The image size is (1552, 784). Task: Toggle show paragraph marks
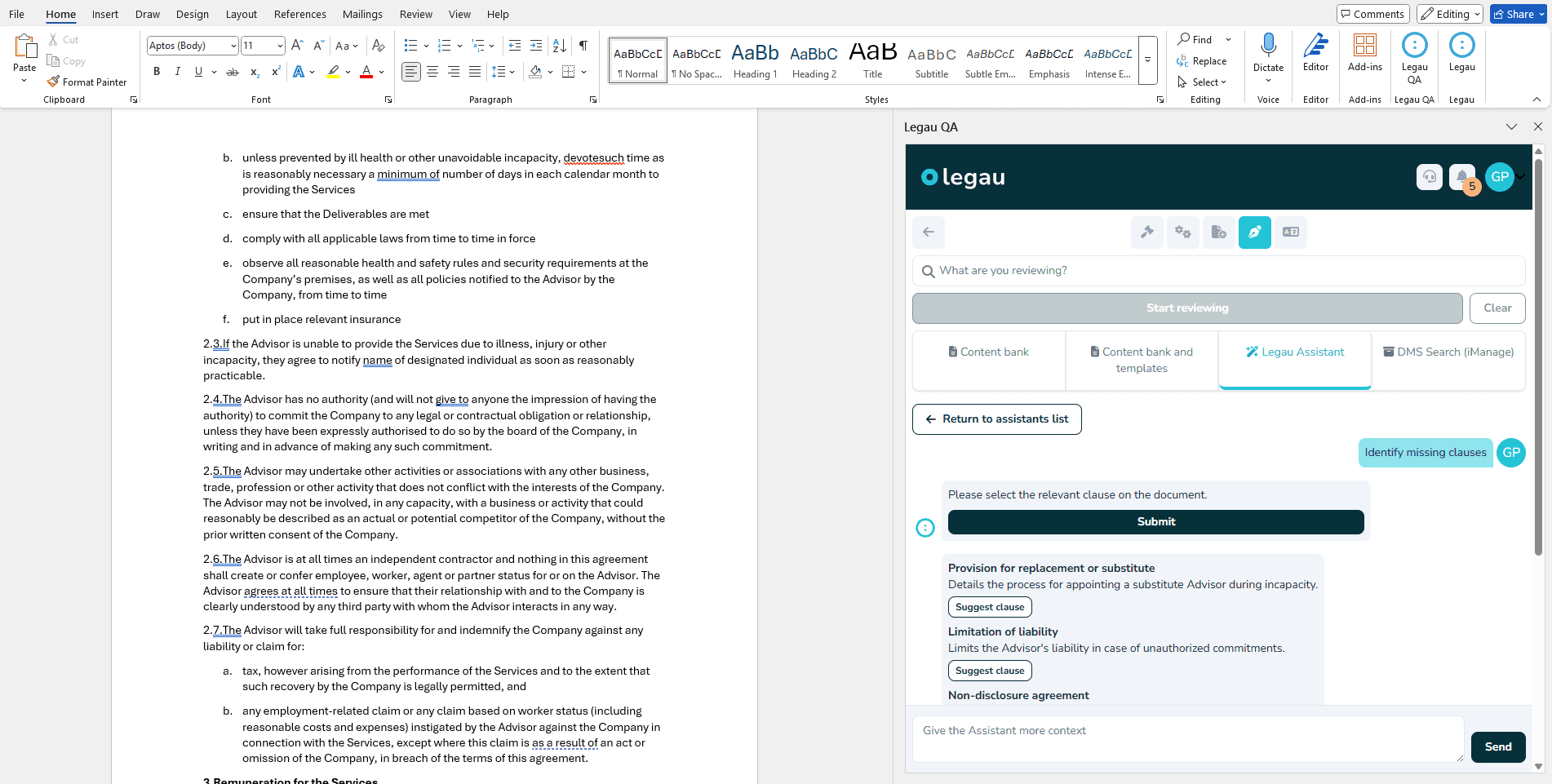[583, 46]
